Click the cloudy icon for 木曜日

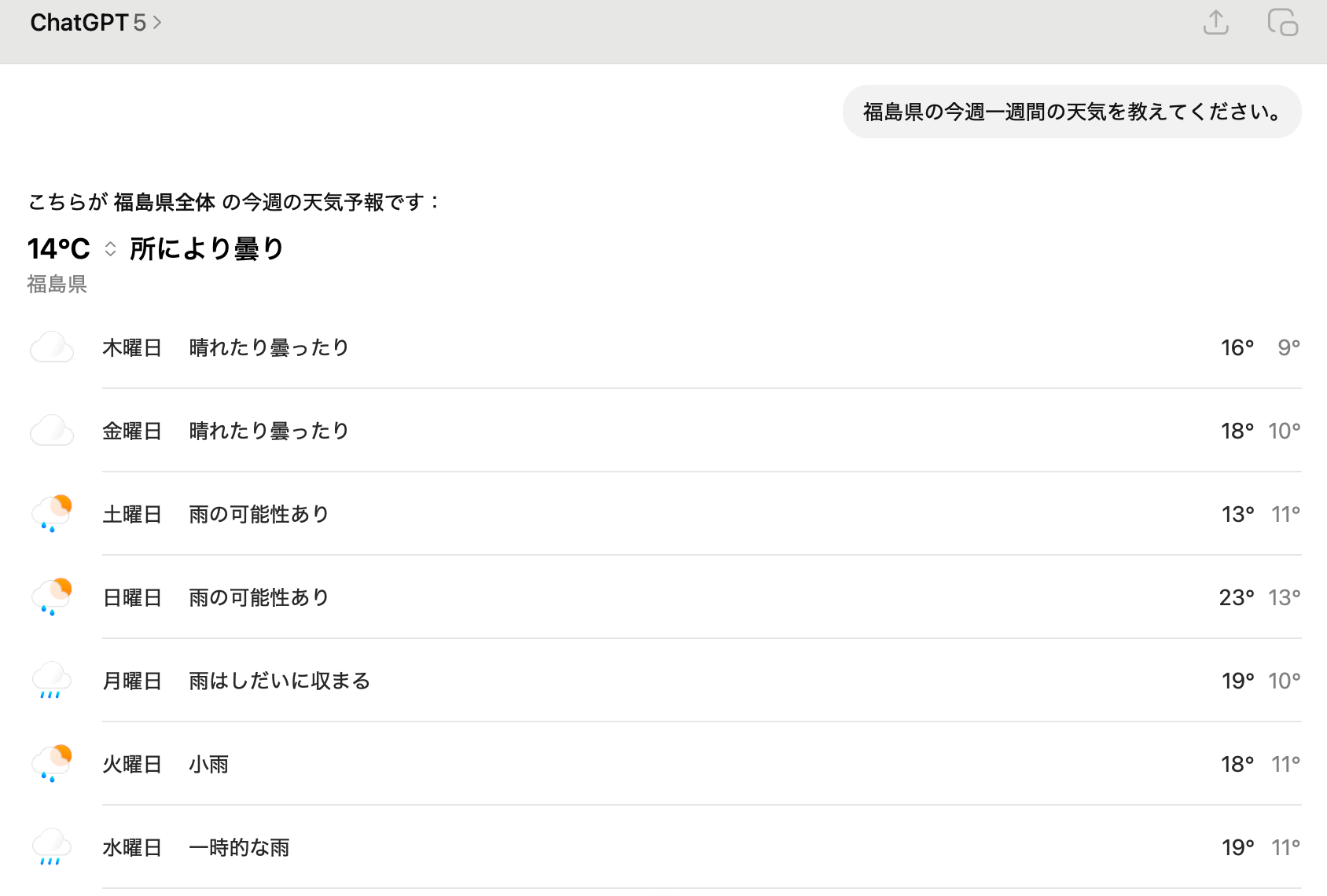[52, 347]
